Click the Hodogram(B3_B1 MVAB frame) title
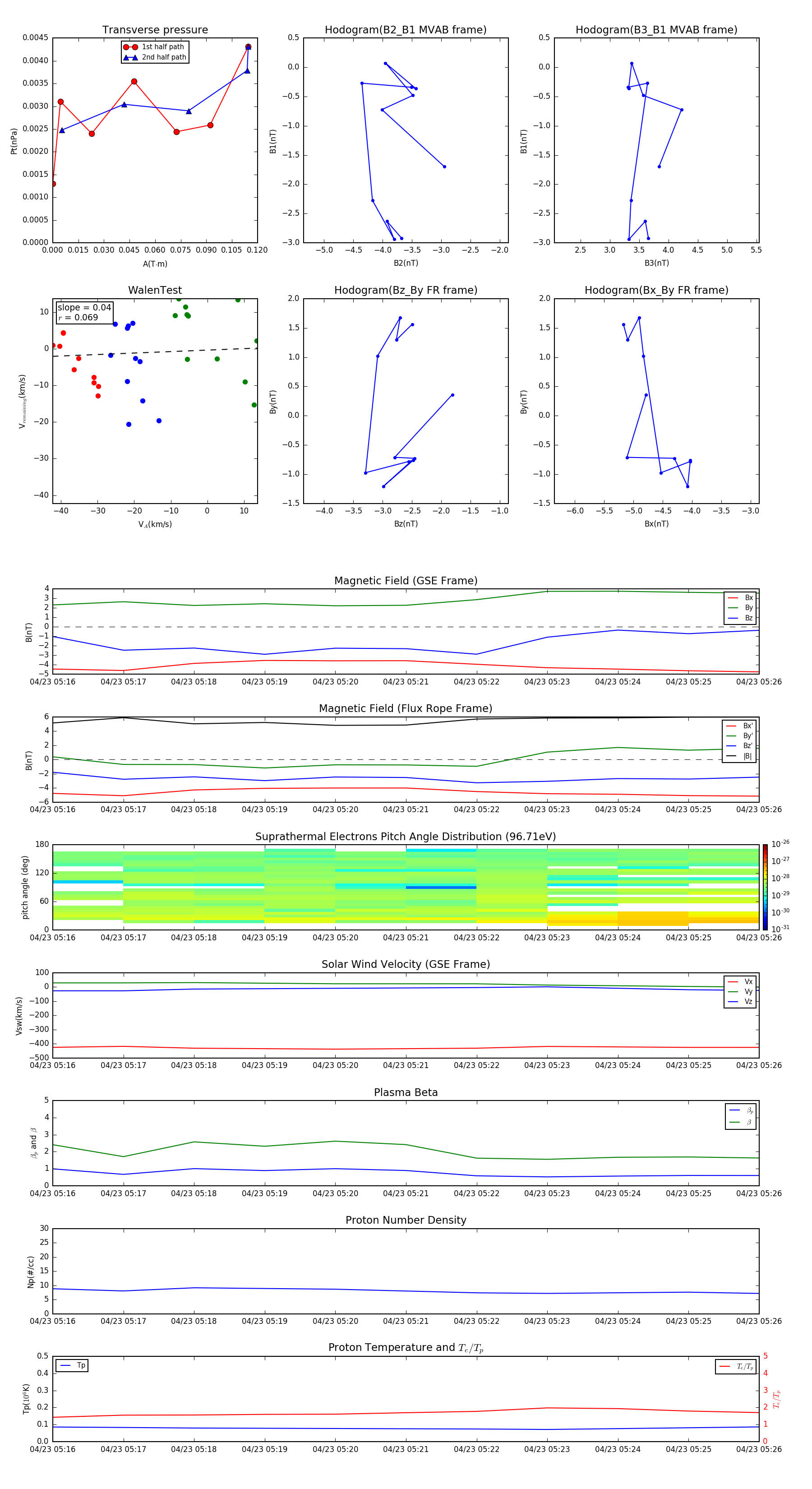The image size is (812, 1489). click(656, 29)
